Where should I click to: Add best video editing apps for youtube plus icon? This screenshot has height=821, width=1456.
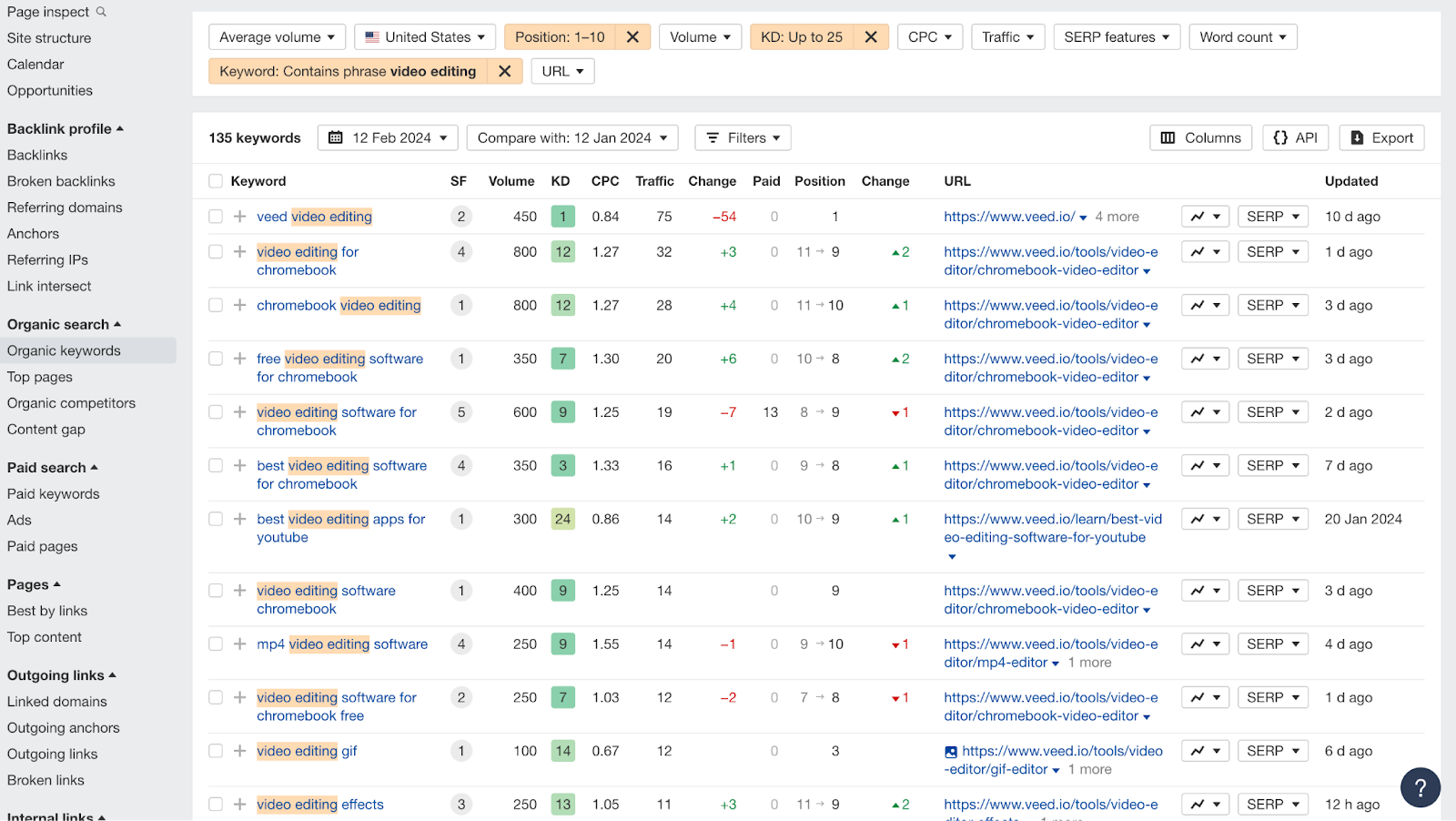coord(239,519)
